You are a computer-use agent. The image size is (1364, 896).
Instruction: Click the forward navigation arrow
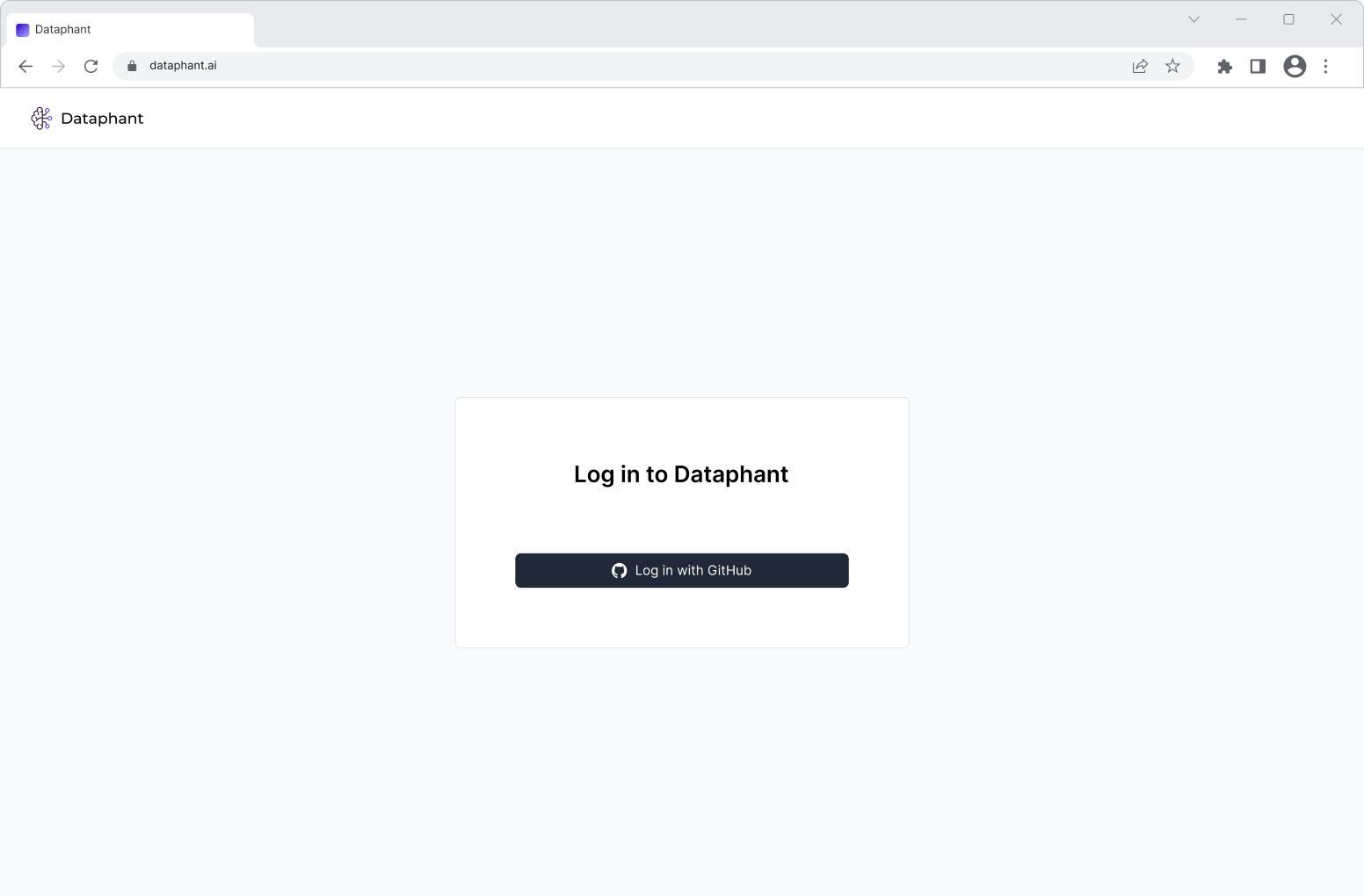tap(58, 65)
